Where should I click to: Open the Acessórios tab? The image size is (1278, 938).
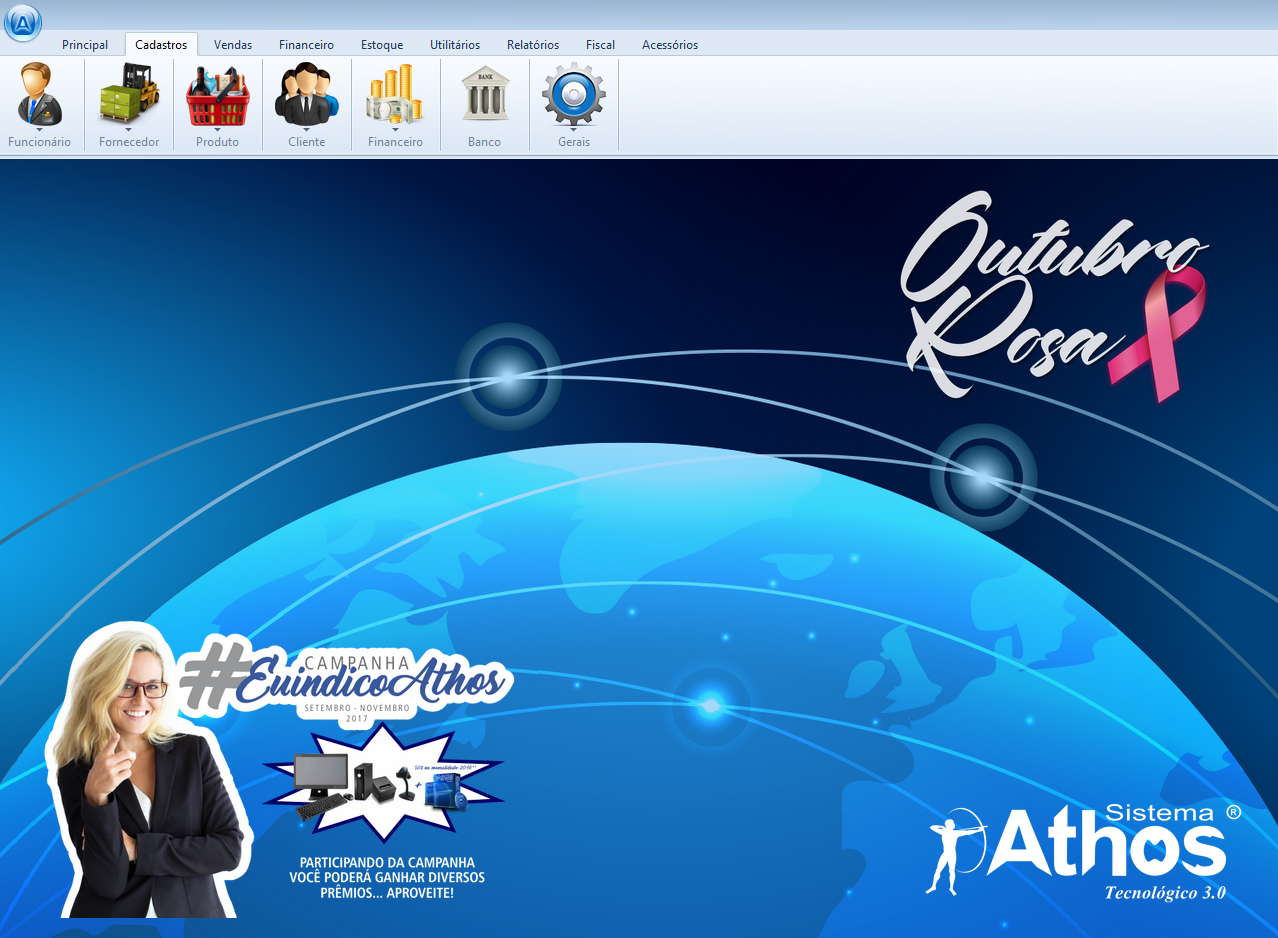click(x=670, y=45)
